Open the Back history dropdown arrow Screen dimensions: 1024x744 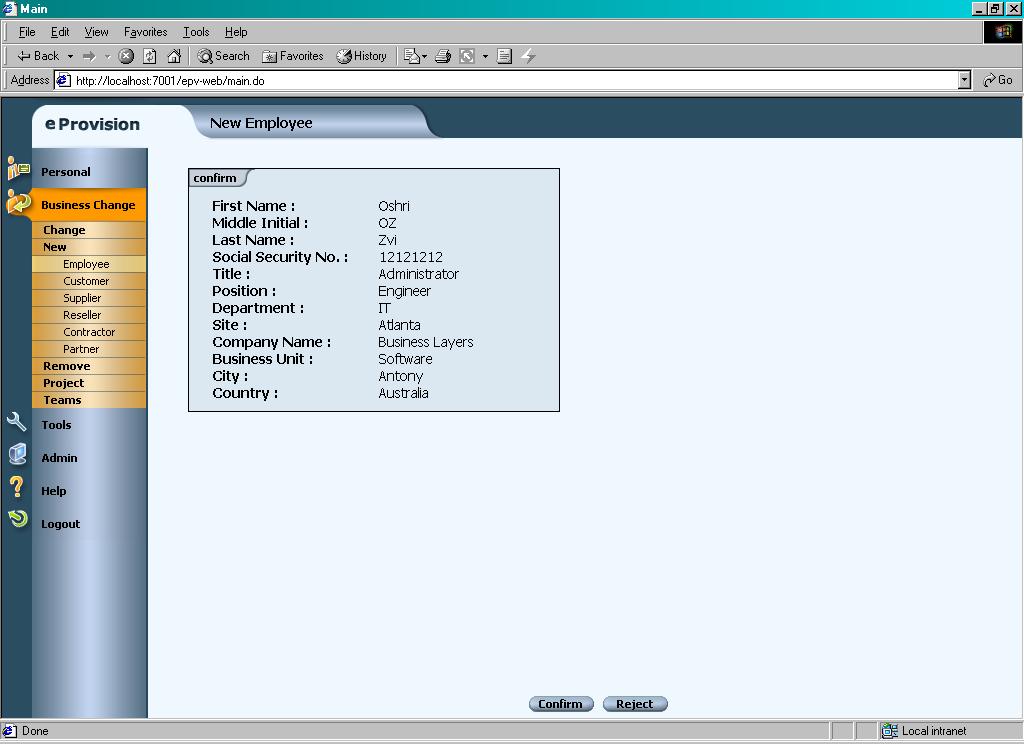coord(70,56)
